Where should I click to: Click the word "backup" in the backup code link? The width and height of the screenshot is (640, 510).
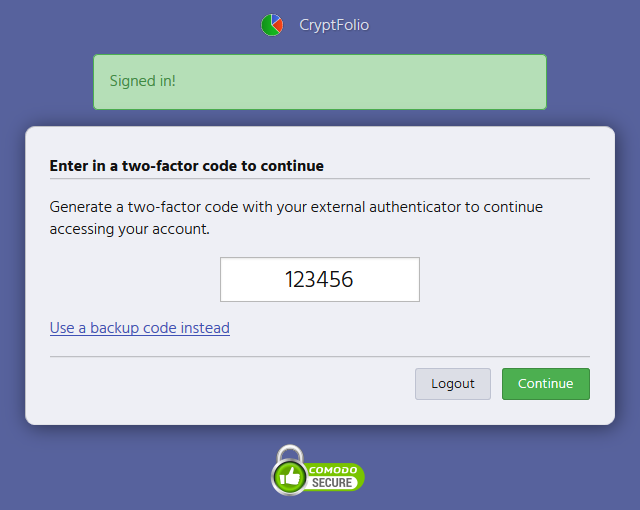pos(113,328)
